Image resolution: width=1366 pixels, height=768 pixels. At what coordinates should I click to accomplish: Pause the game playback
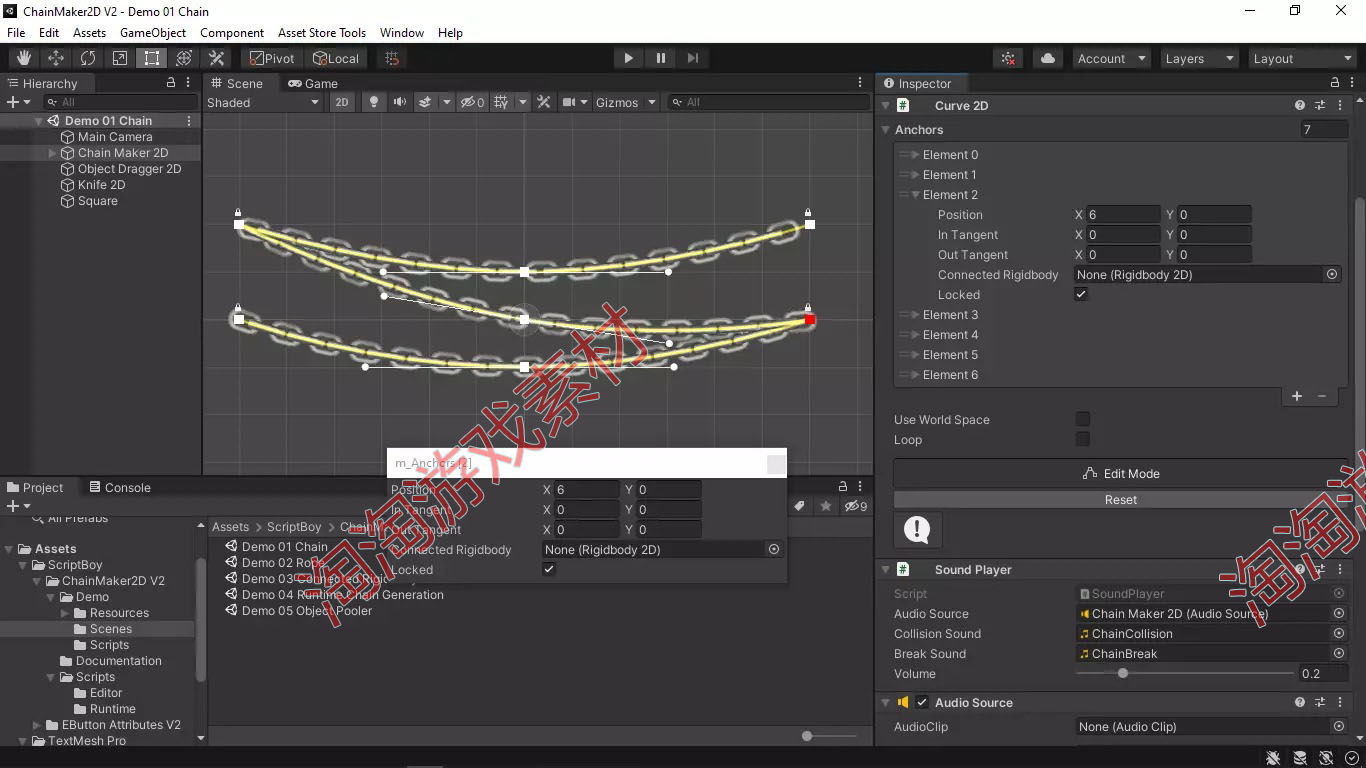[x=660, y=58]
